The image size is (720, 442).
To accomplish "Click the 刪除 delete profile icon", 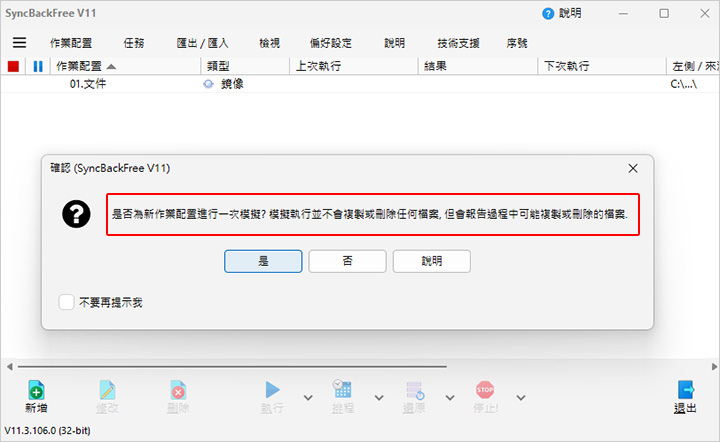I will tap(178, 391).
